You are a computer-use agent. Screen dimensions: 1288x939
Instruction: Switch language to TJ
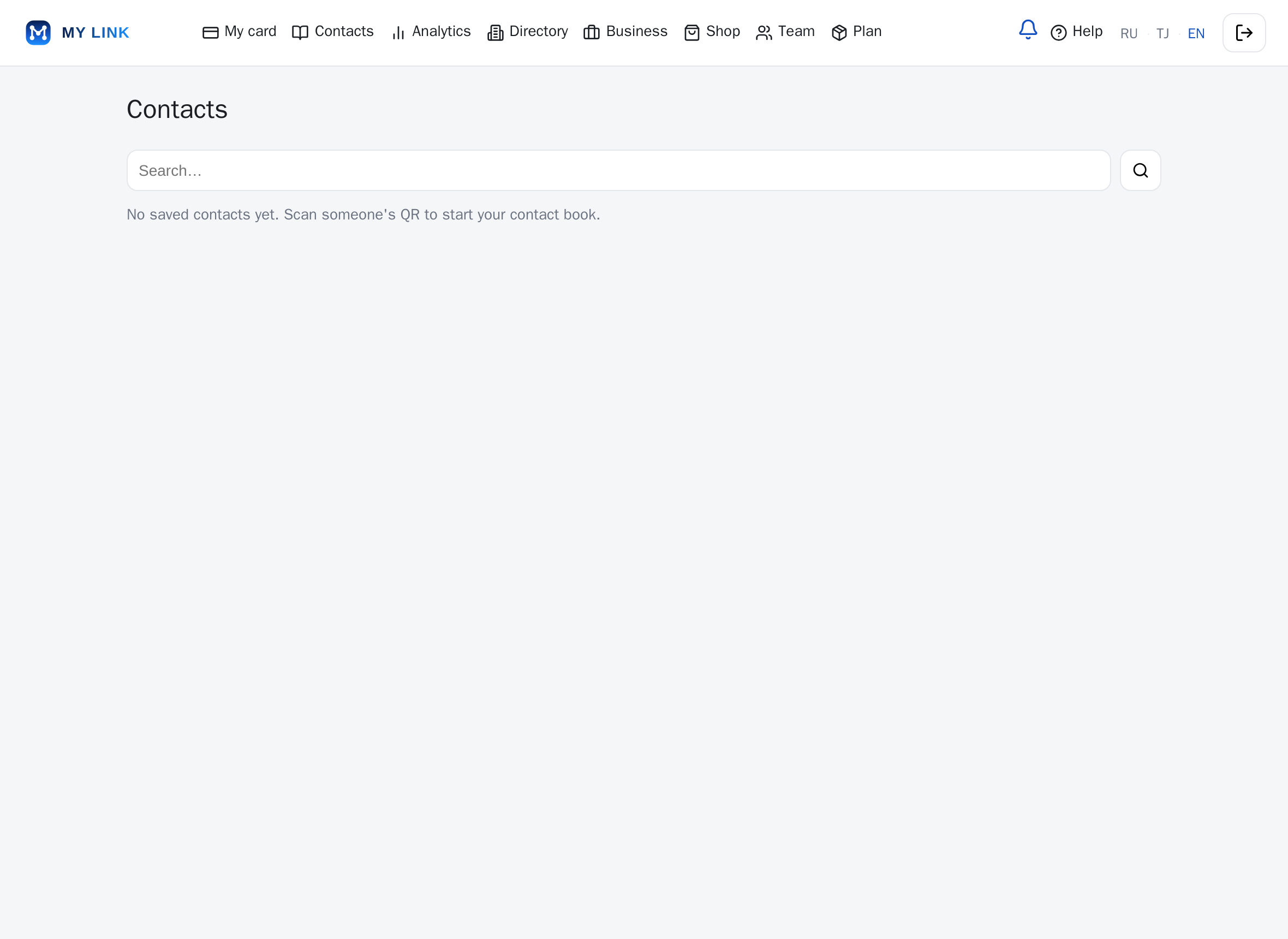point(1162,33)
